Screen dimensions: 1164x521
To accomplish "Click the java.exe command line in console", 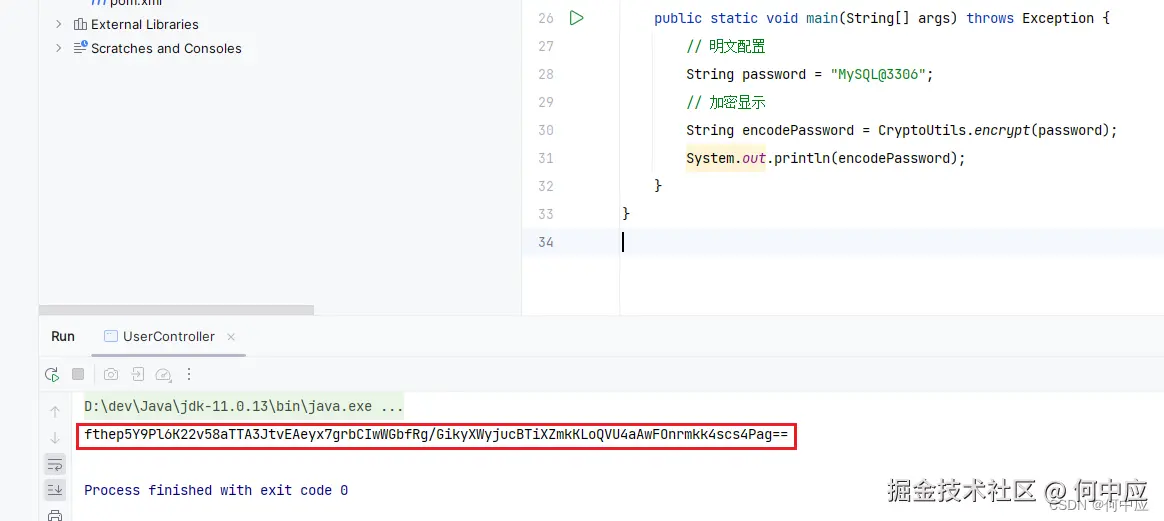I will tap(243, 407).
